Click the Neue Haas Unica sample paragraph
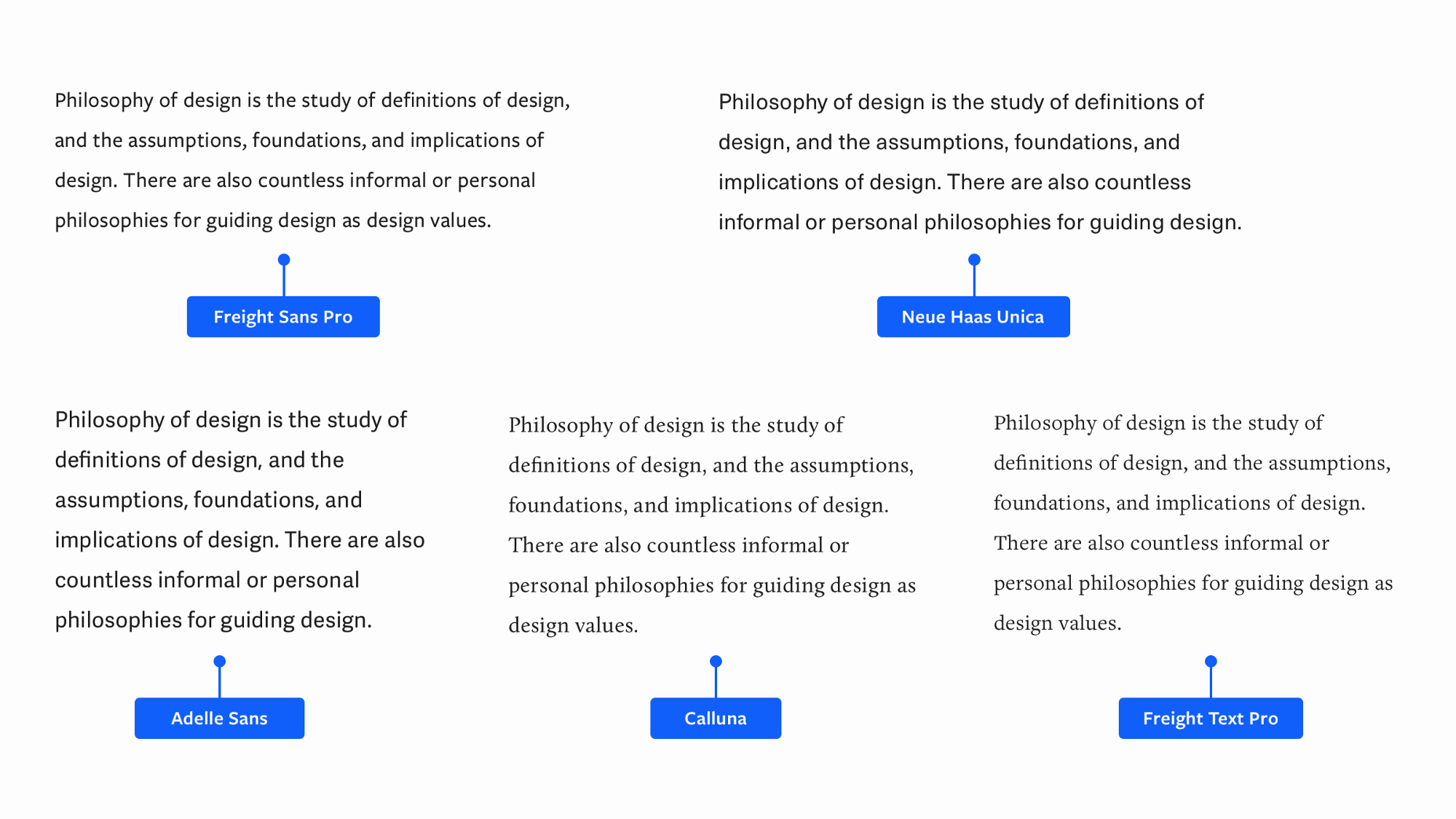This screenshot has height=819, width=1456. (x=980, y=162)
